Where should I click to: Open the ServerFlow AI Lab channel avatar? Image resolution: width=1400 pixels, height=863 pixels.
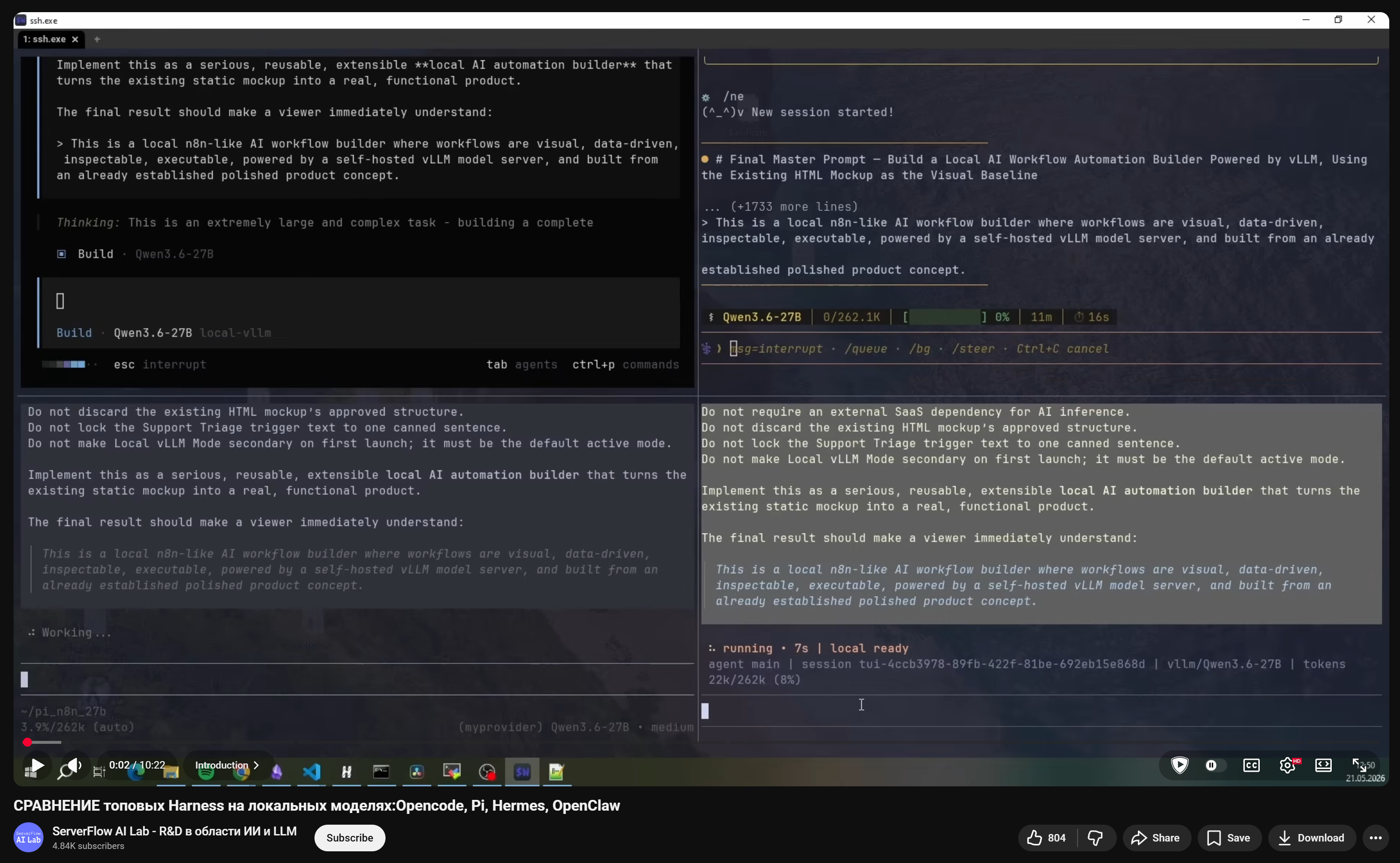click(x=29, y=837)
